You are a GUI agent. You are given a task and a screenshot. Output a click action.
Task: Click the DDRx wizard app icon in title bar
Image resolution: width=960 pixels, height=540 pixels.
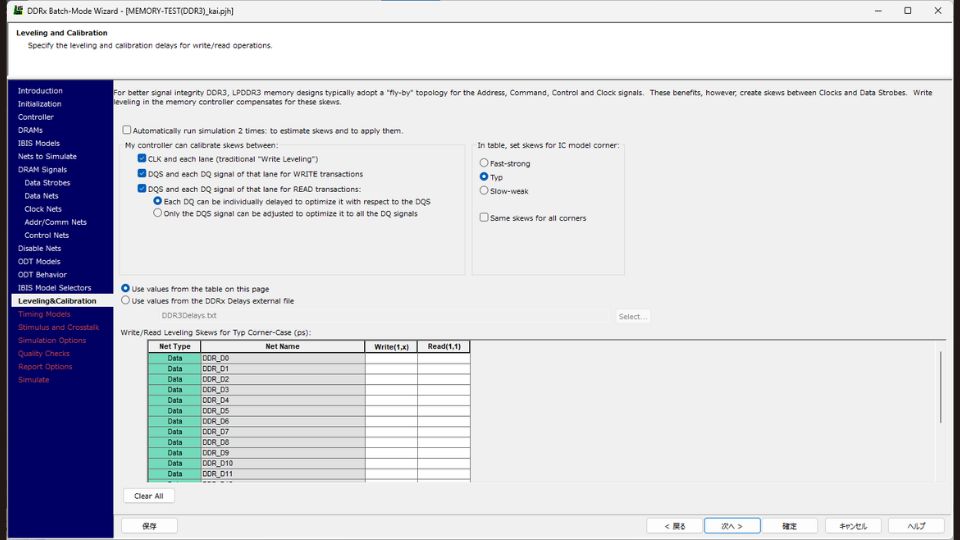click(x=18, y=11)
